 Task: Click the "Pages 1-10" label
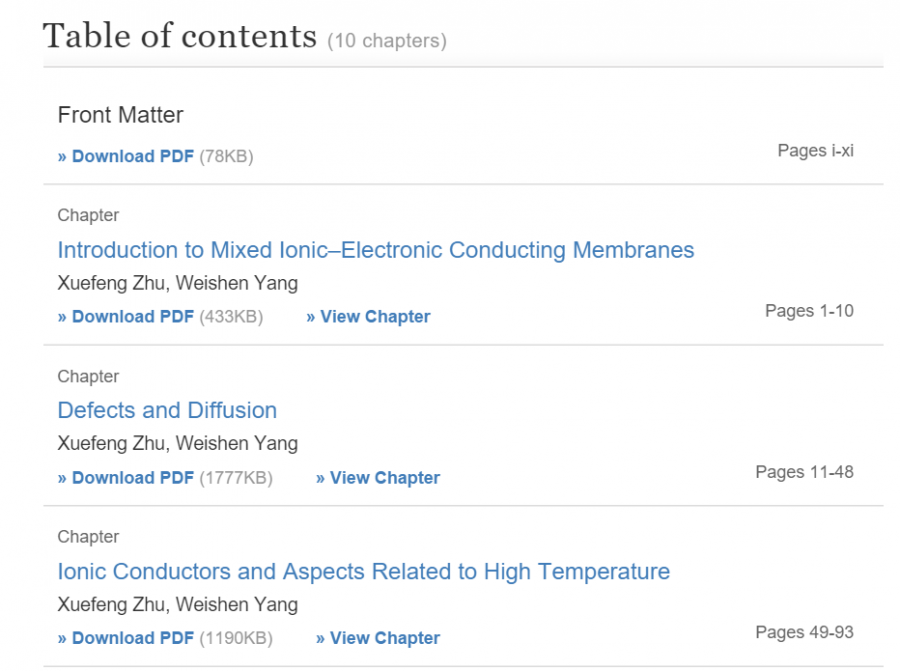tap(809, 311)
